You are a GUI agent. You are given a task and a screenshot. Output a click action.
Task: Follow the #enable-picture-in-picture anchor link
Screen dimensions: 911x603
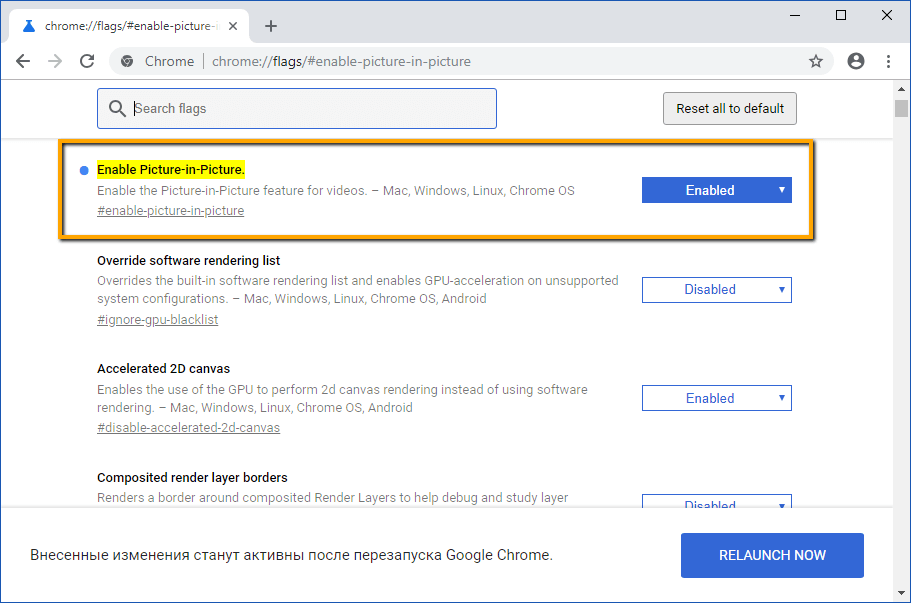[170, 211]
